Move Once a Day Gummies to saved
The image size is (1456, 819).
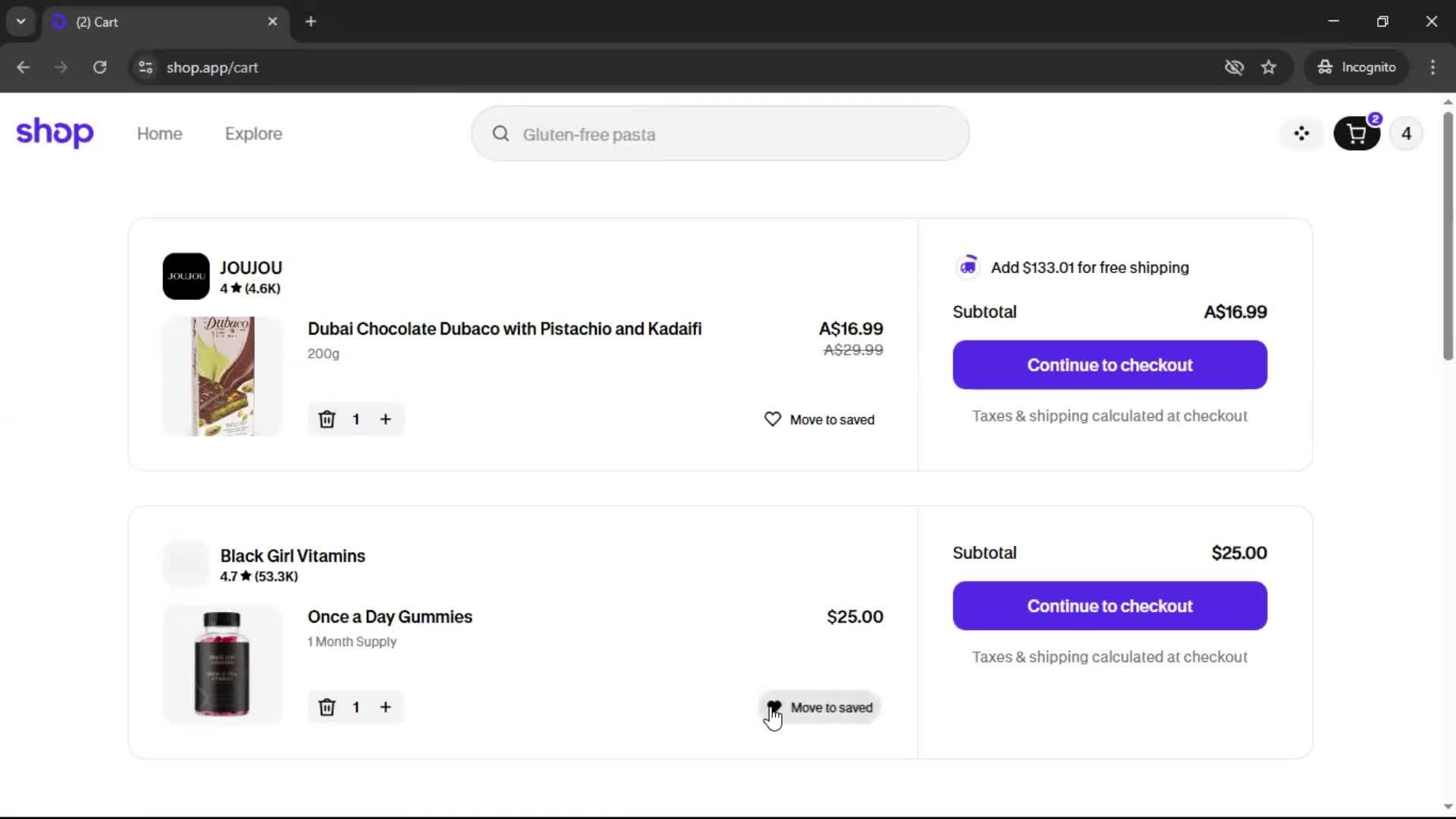[820, 708]
